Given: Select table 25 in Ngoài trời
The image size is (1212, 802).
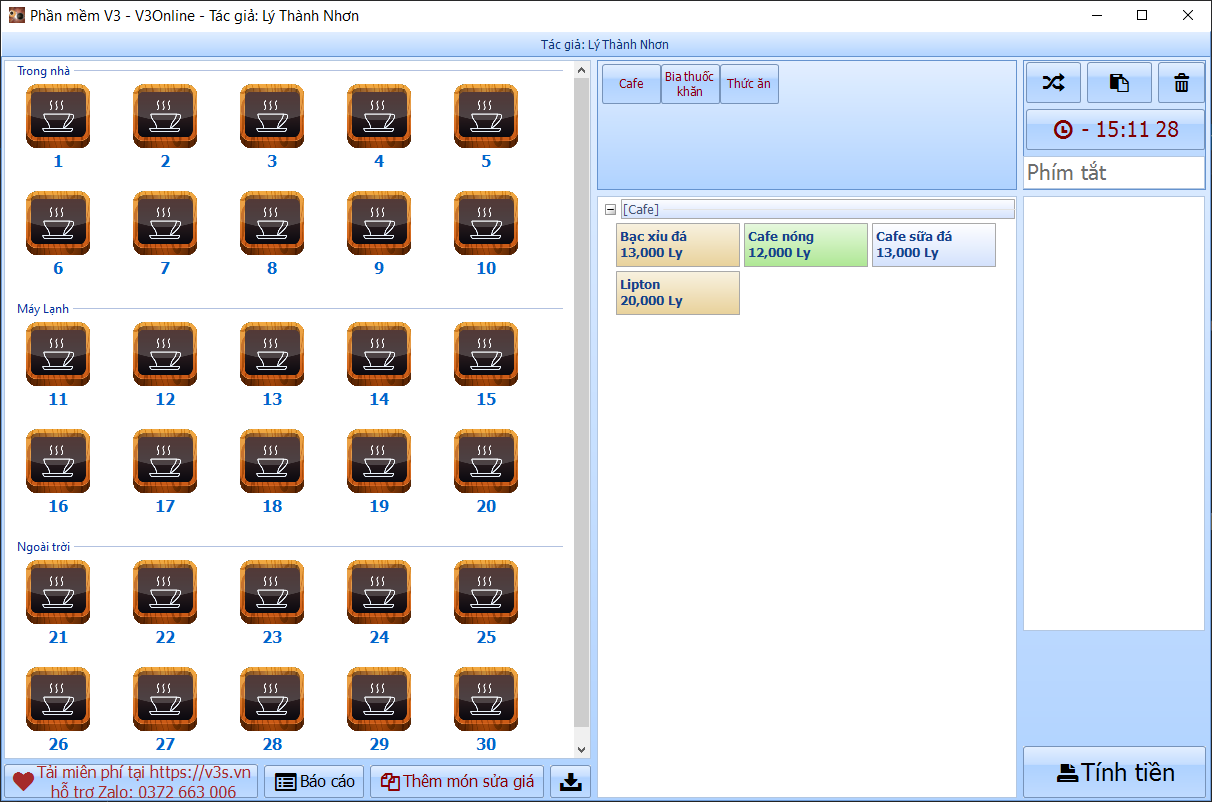Looking at the screenshot, I should (485, 592).
